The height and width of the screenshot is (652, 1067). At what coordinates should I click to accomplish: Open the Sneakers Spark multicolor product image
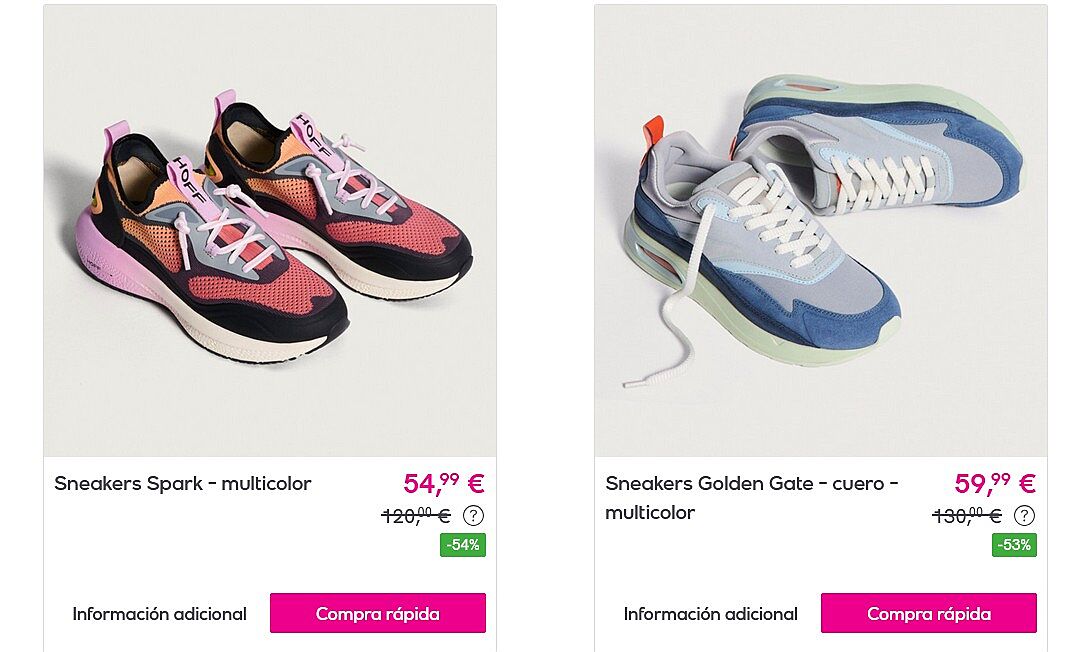270,231
